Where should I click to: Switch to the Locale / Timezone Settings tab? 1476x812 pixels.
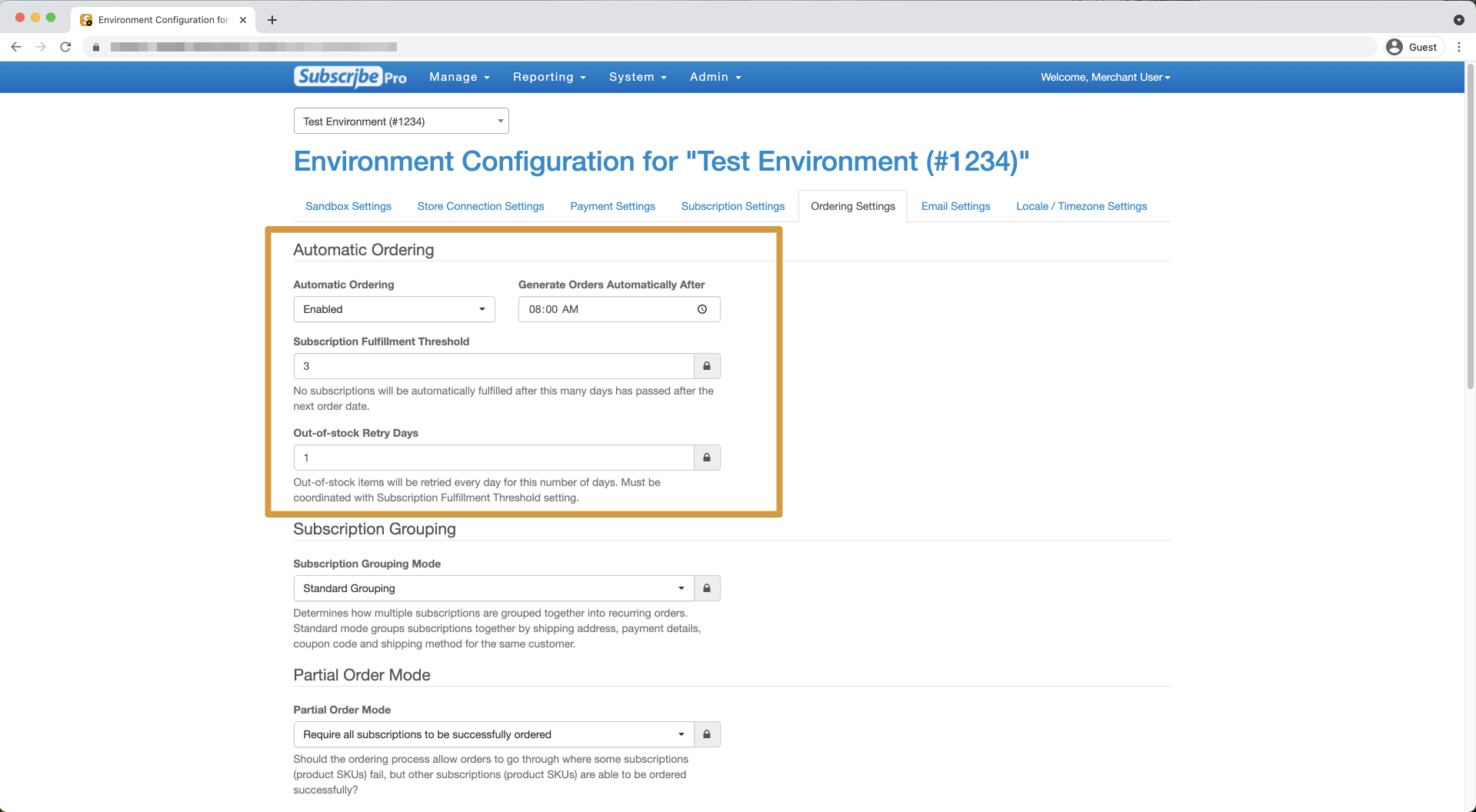[1081, 206]
